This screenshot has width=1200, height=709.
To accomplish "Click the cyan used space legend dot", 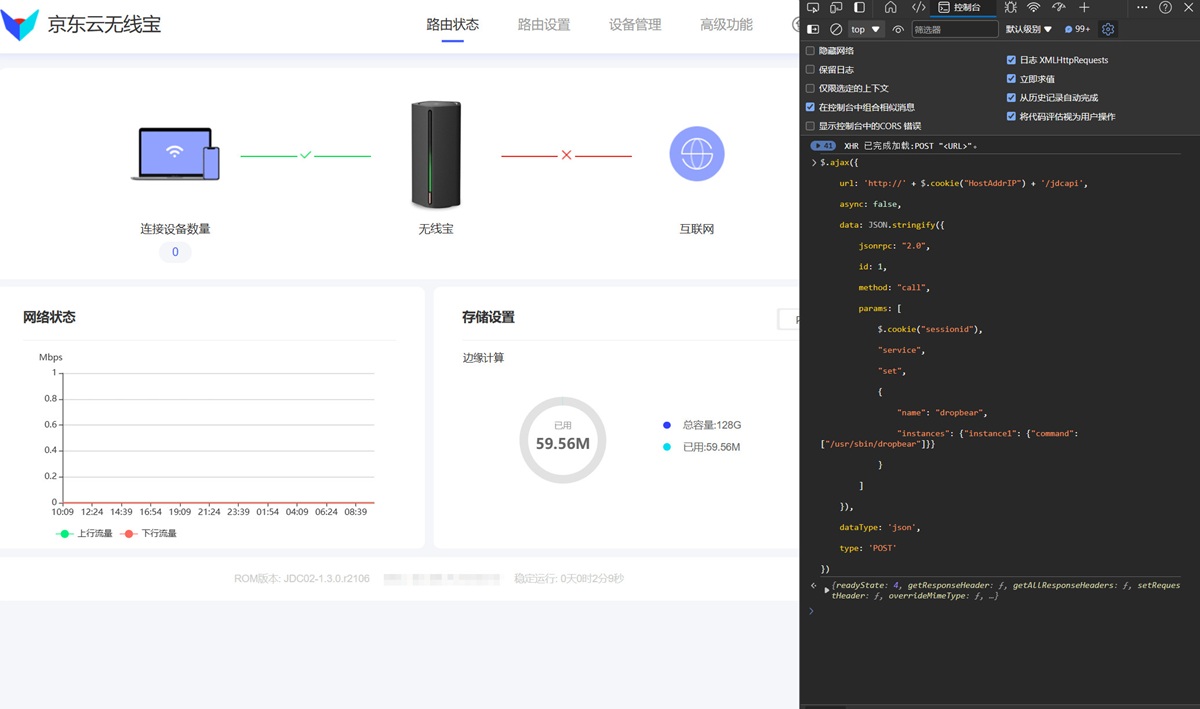I will (667, 447).
